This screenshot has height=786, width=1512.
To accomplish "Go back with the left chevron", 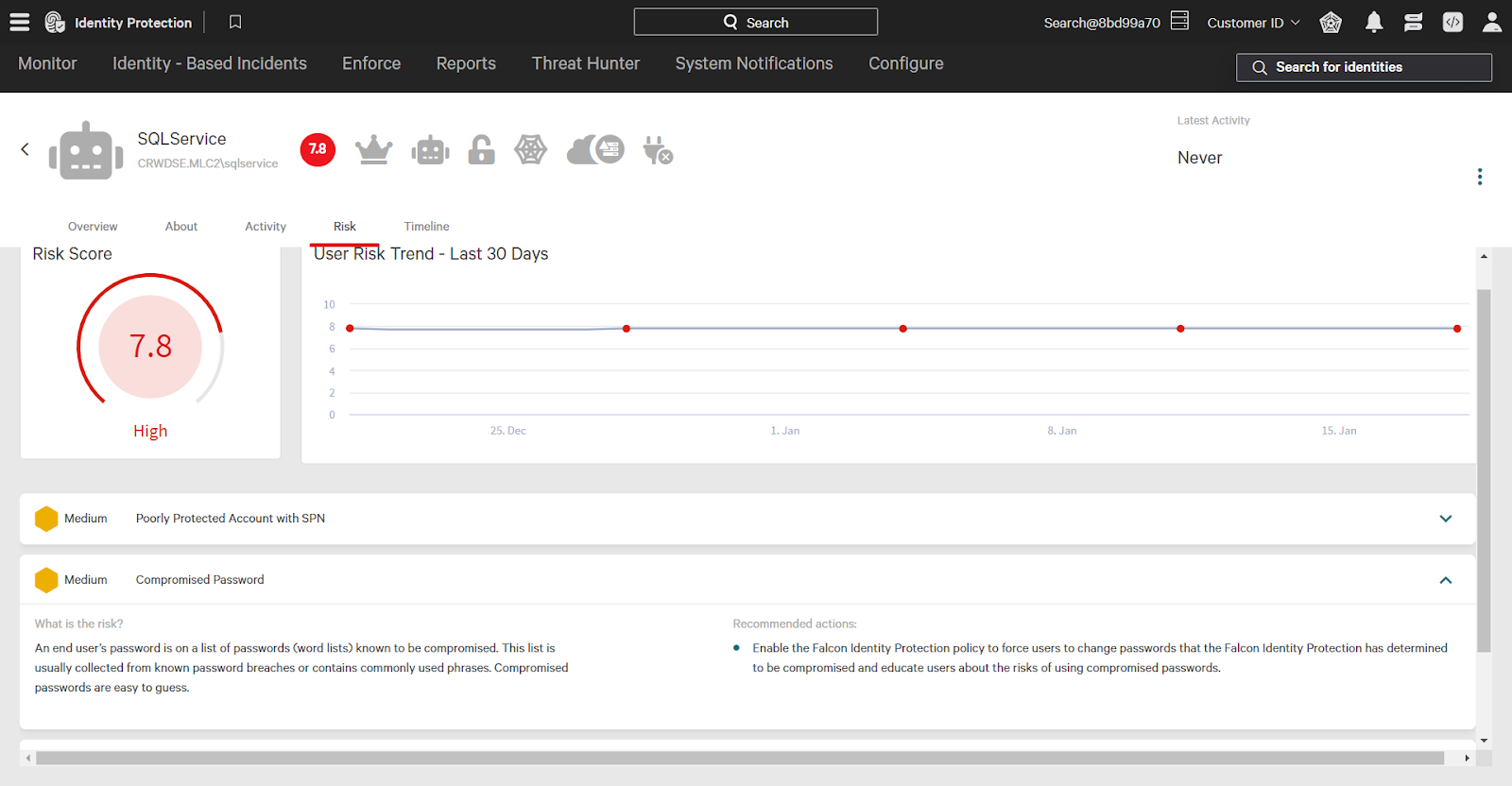I will (x=26, y=149).
